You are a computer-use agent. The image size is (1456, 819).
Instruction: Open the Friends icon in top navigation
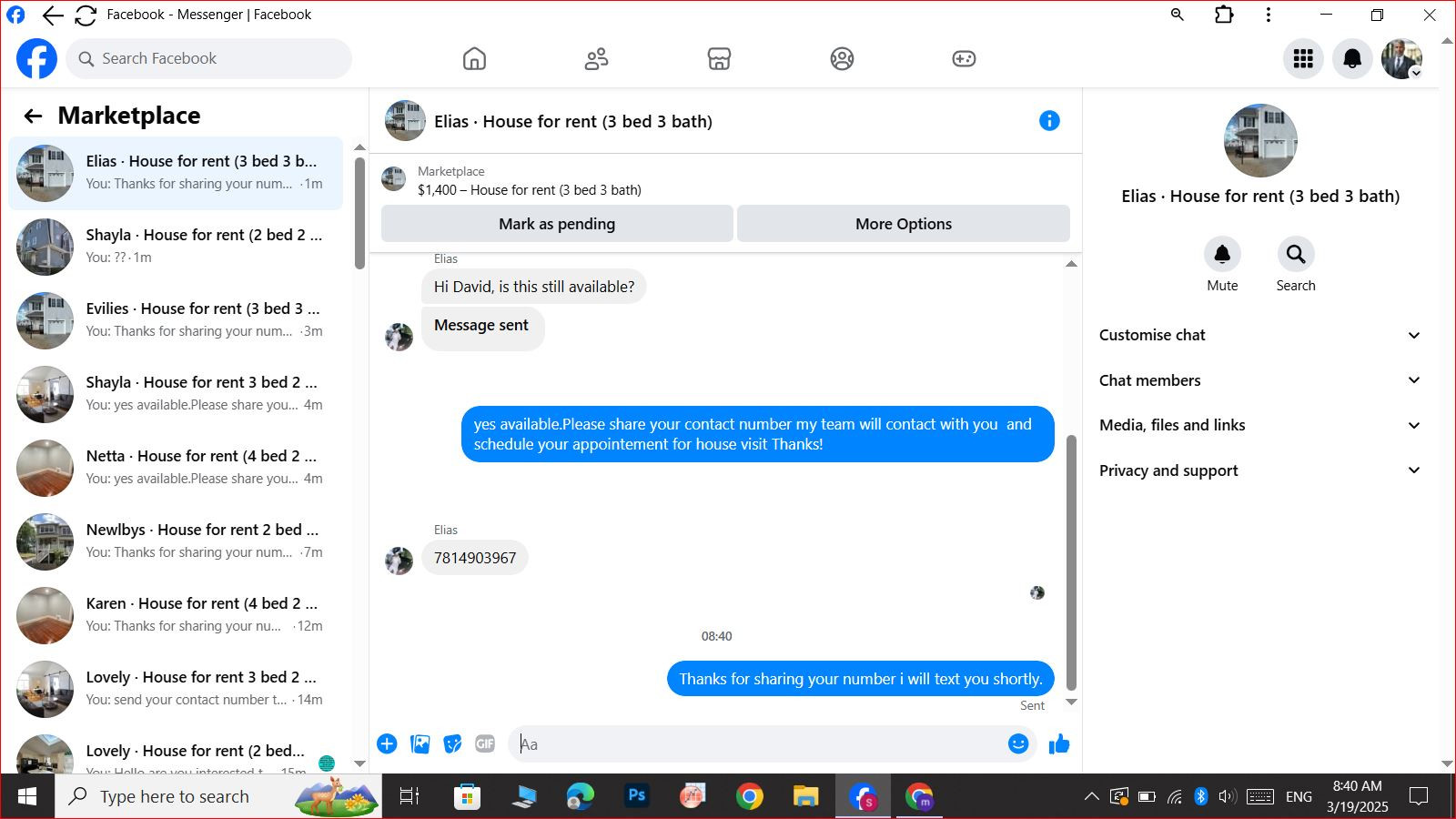coord(596,59)
